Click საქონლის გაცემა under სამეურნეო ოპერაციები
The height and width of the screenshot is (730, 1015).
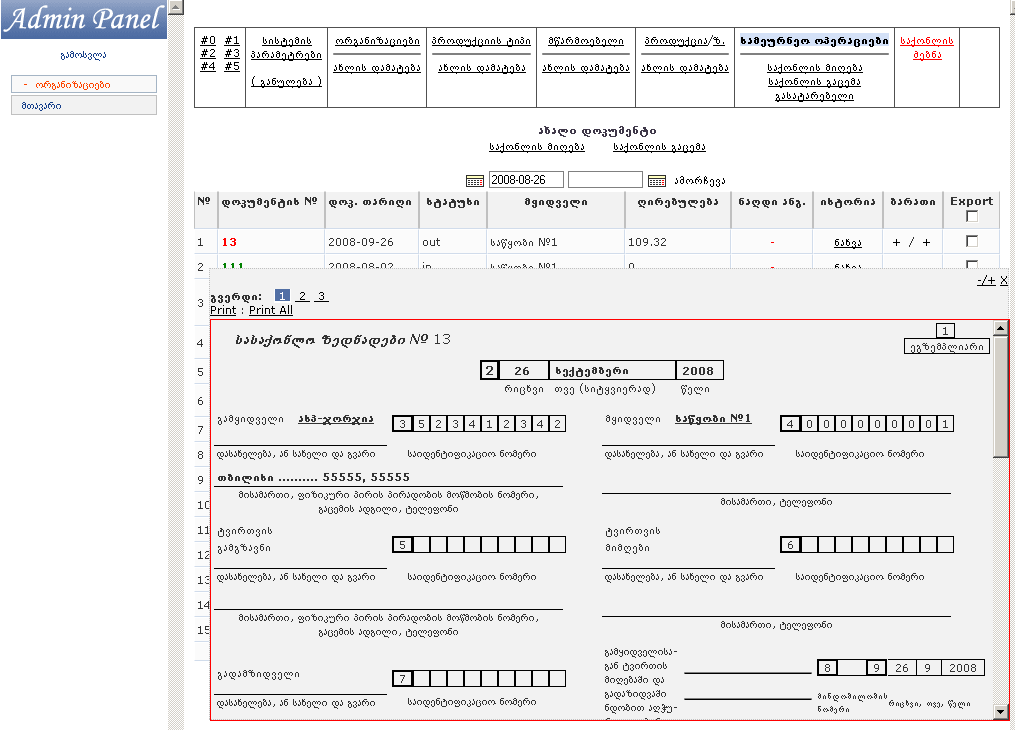[x=814, y=82]
